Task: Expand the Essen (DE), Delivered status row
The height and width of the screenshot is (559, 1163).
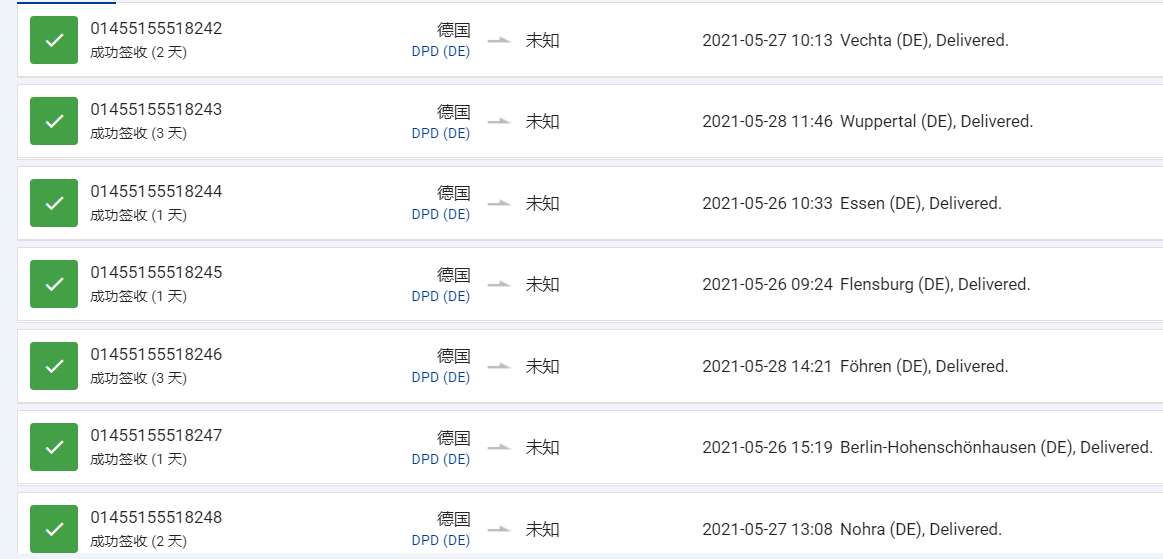Action: click(x=851, y=203)
